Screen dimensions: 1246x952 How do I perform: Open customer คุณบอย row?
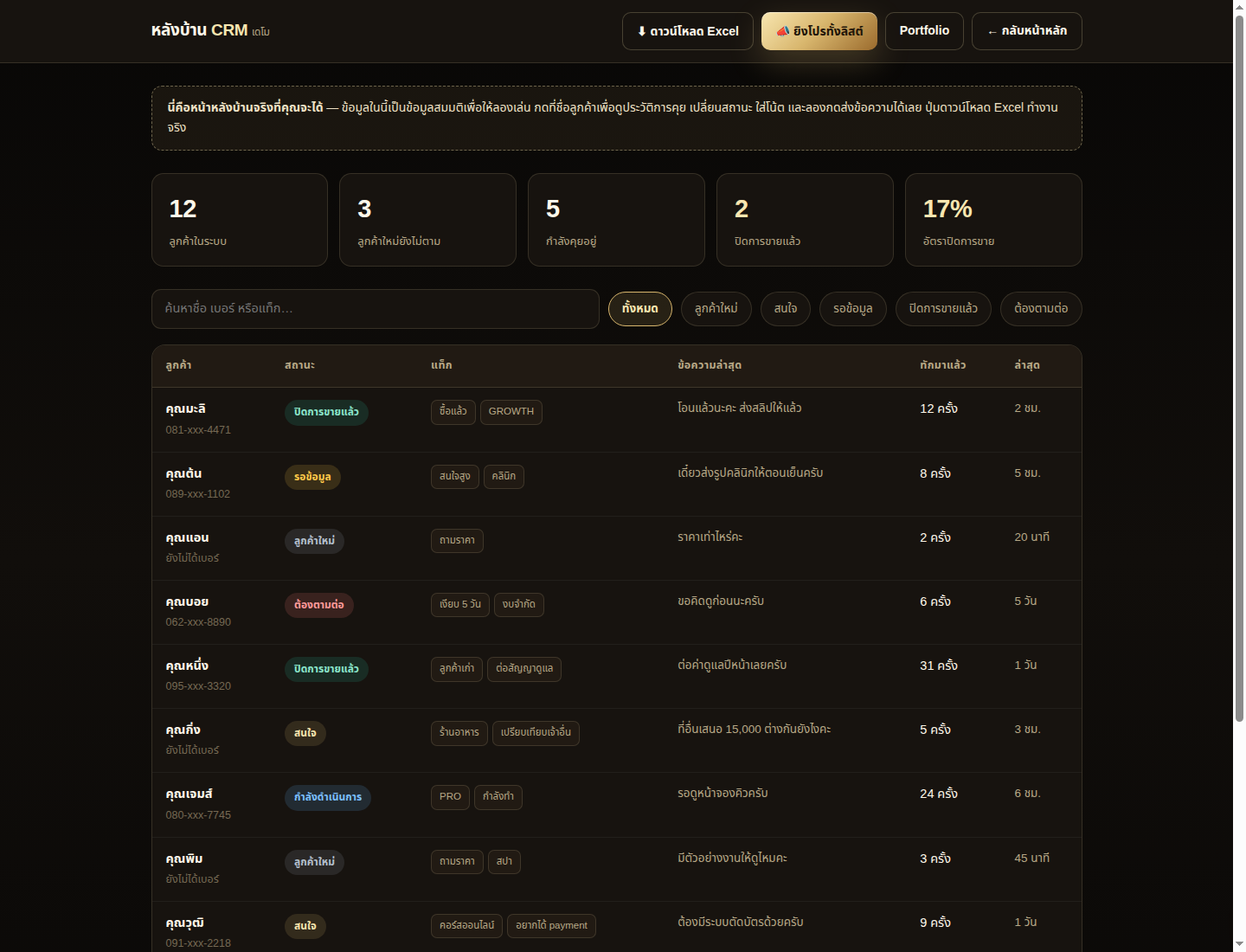617,613
